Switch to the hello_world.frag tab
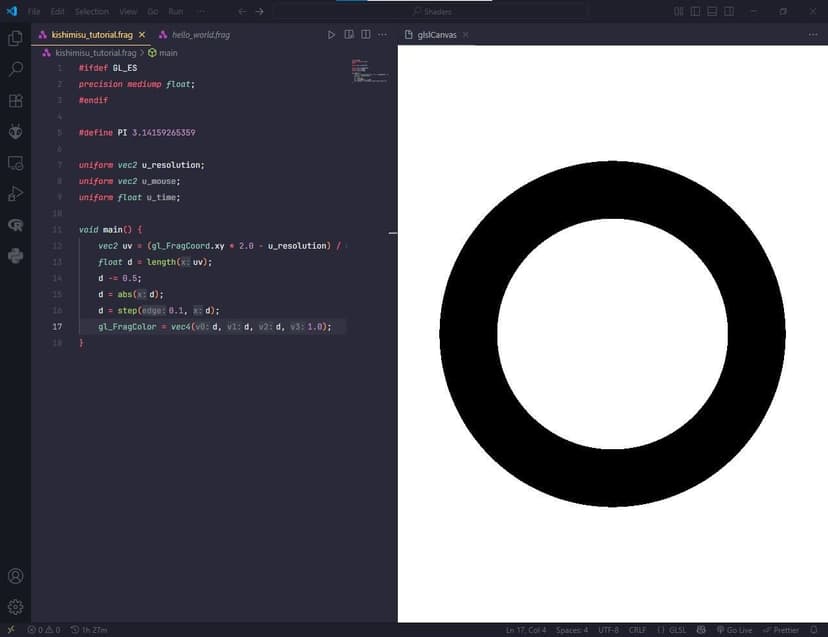 point(200,34)
